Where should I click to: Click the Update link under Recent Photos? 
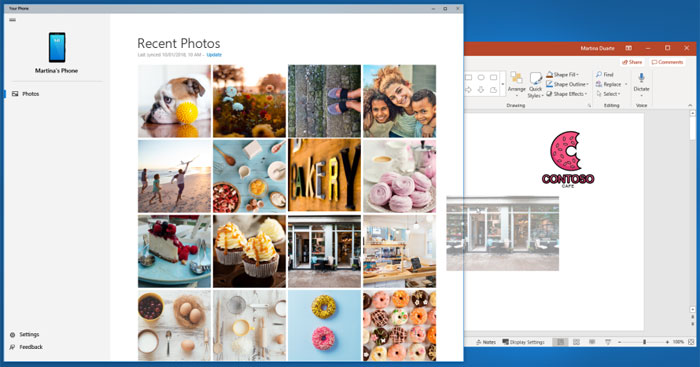(214, 55)
